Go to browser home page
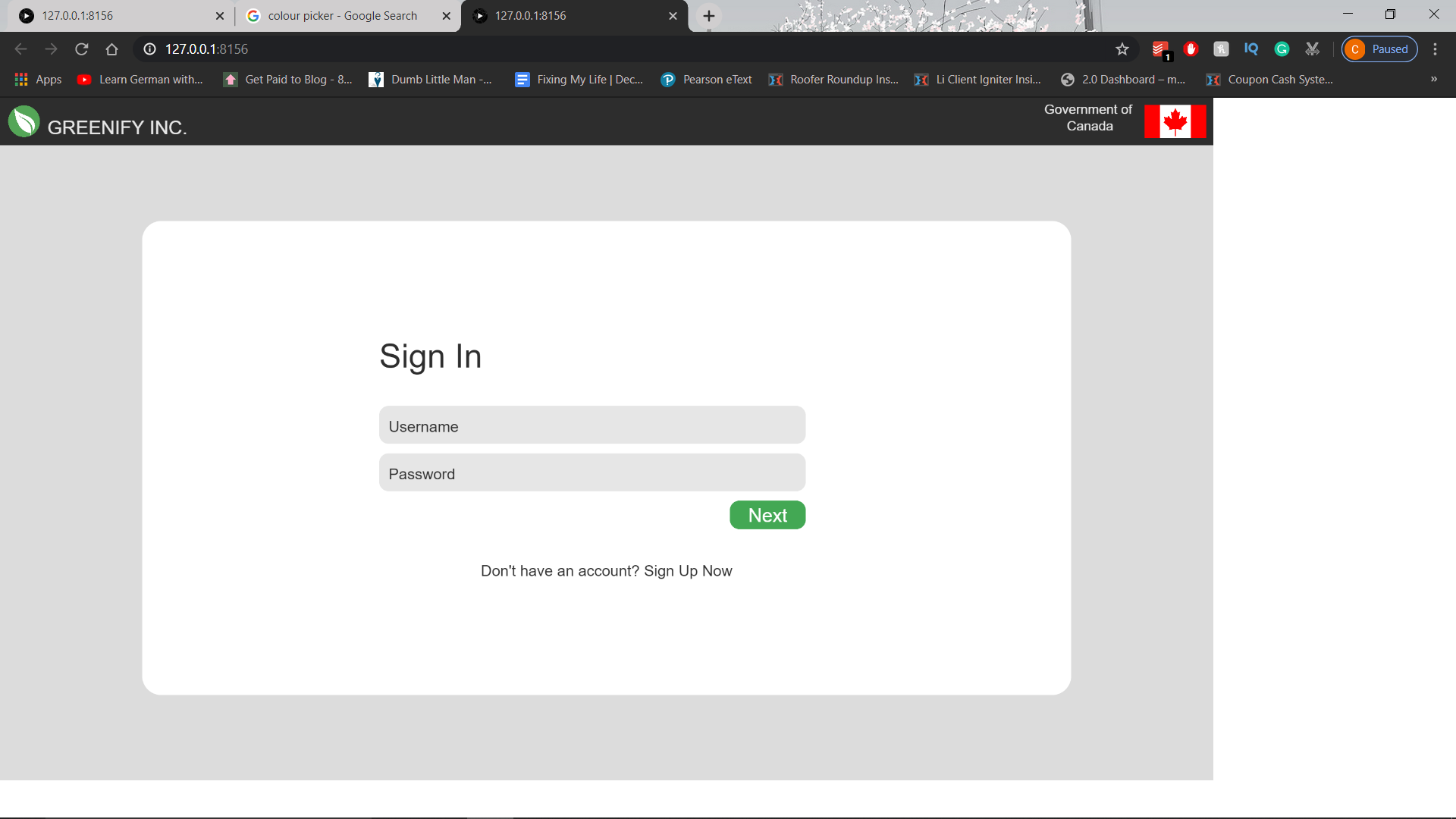Image resolution: width=1456 pixels, height=819 pixels. click(x=112, y=49)
